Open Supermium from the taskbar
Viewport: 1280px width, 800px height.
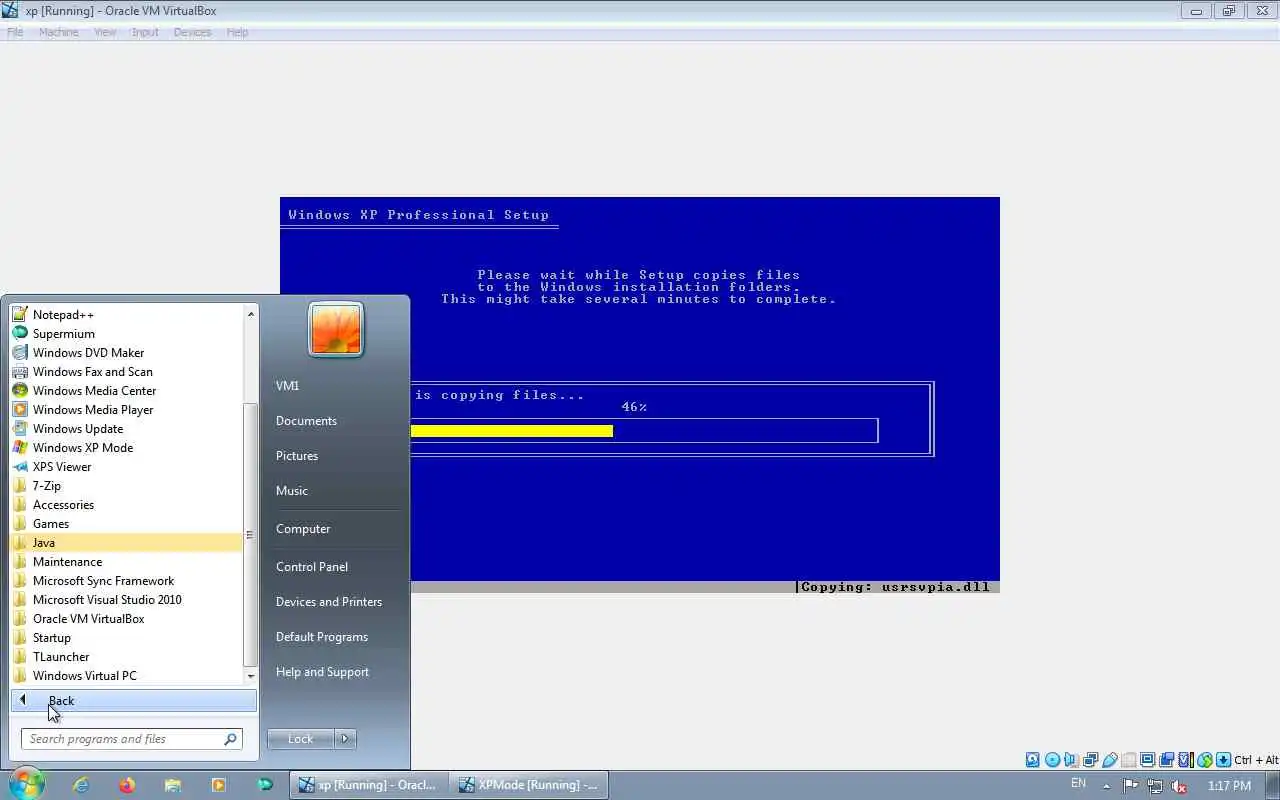click(x=265, y=785)
